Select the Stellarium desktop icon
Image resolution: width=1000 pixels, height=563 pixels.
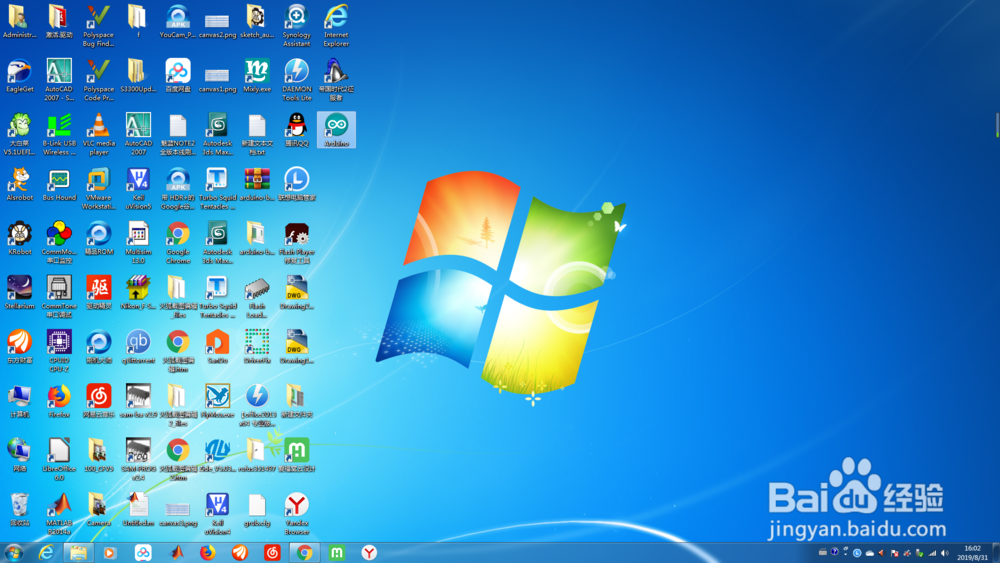point(19,293)
